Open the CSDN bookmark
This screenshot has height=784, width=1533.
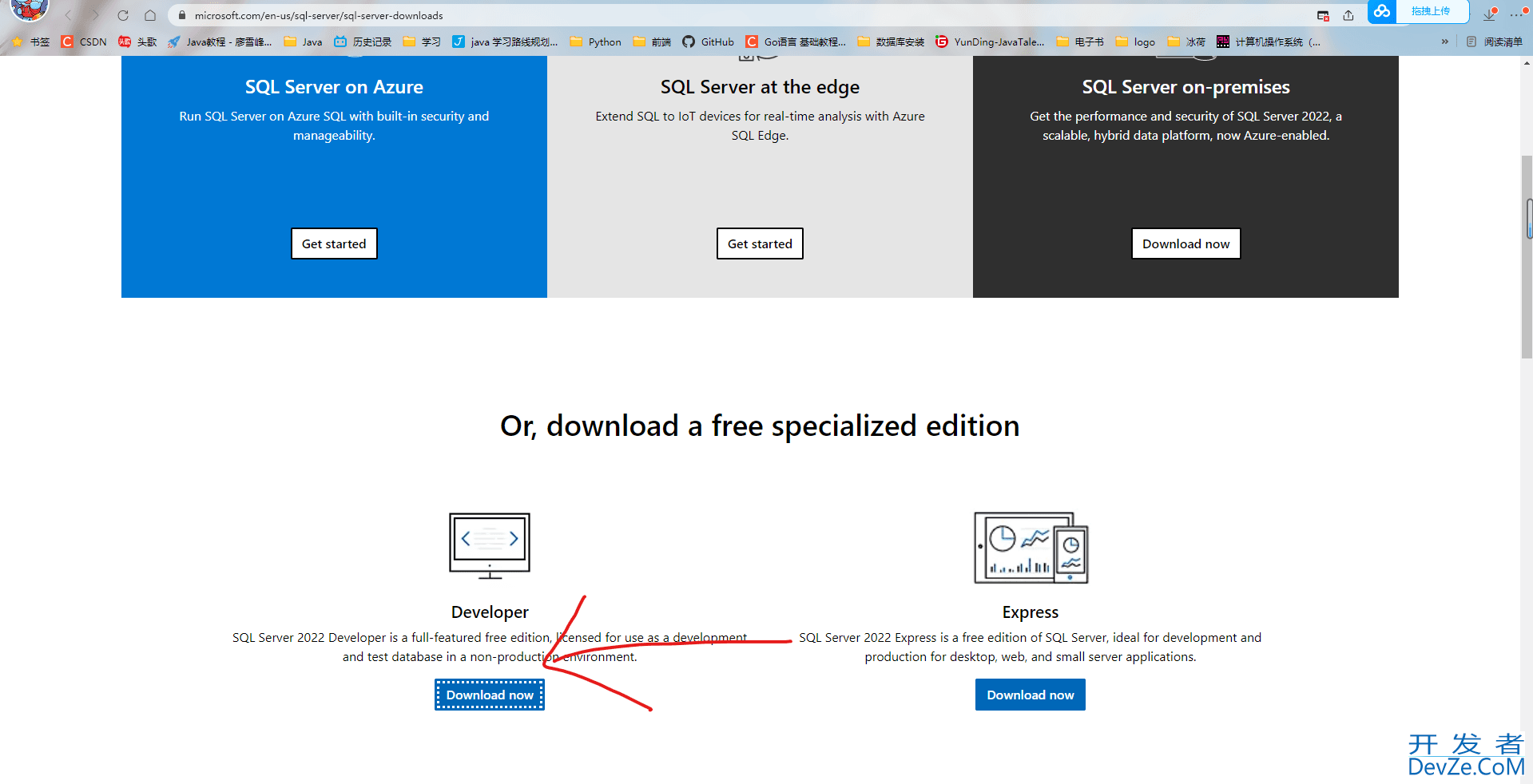84,42
